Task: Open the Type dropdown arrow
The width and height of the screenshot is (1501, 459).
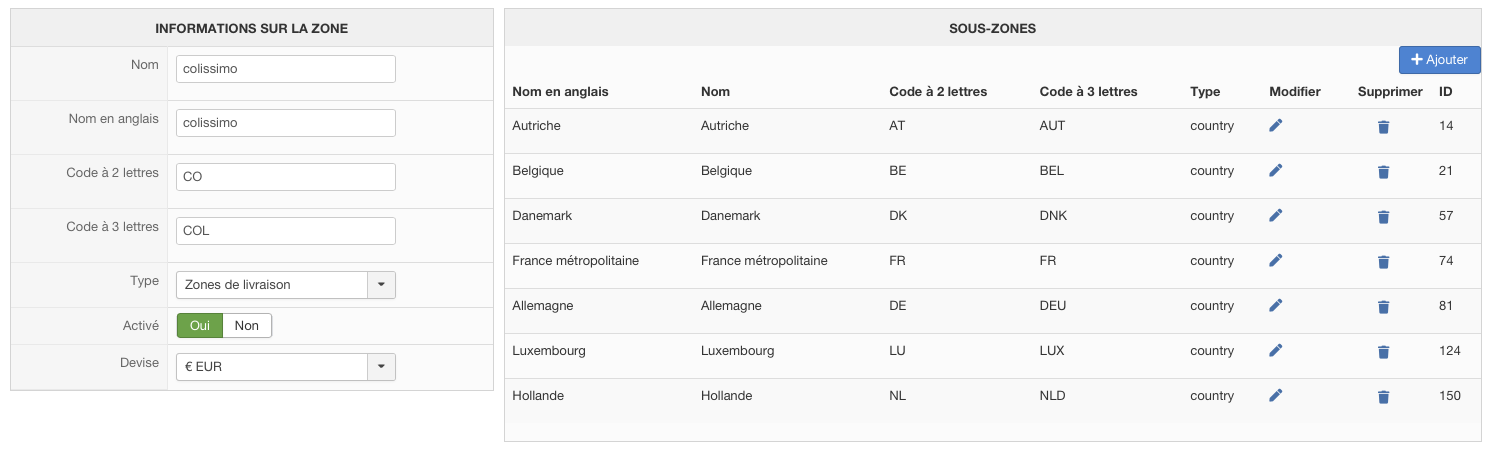Action: pos(381,285)
